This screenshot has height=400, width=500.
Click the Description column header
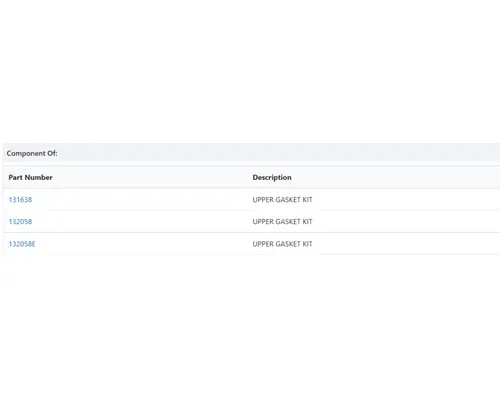272,177
